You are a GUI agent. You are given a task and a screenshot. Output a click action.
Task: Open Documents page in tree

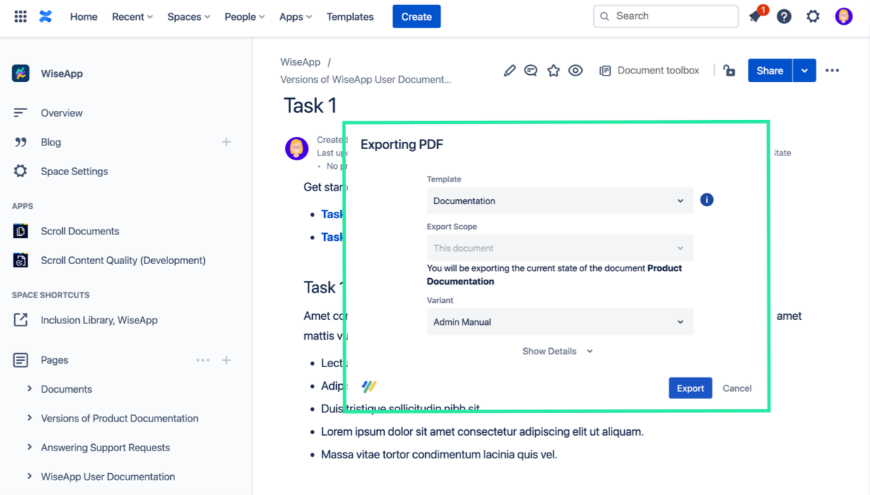67,389
